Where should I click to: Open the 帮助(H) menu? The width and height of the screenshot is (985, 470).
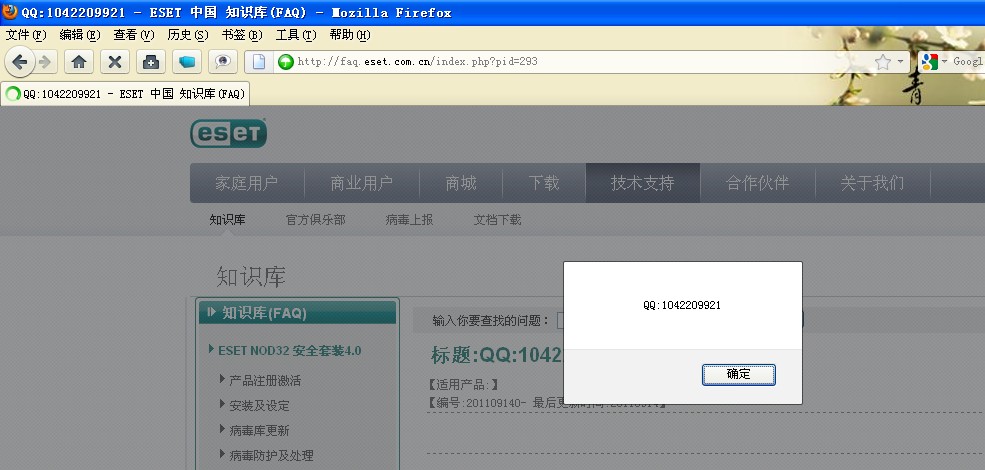(350, 35)
